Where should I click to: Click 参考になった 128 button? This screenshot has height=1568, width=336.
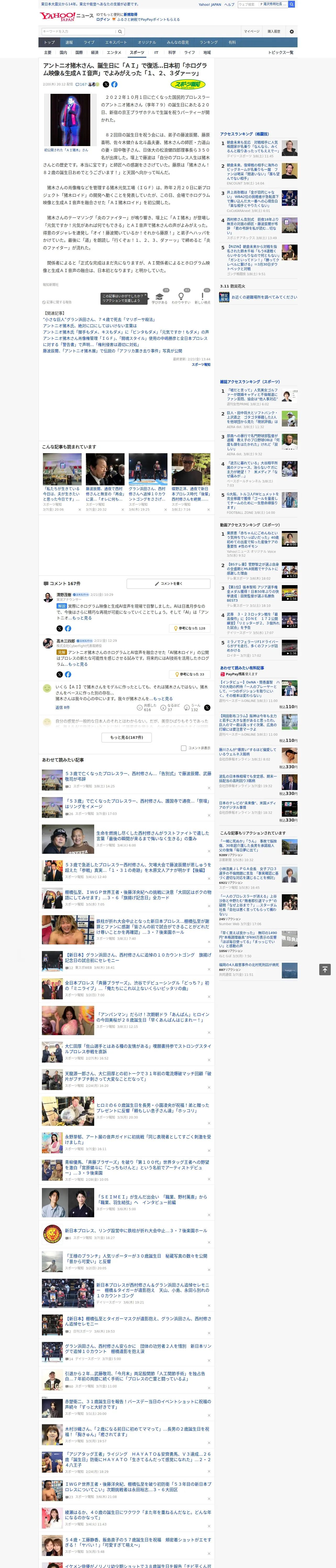pyautogui.click(x=190, y=628)
